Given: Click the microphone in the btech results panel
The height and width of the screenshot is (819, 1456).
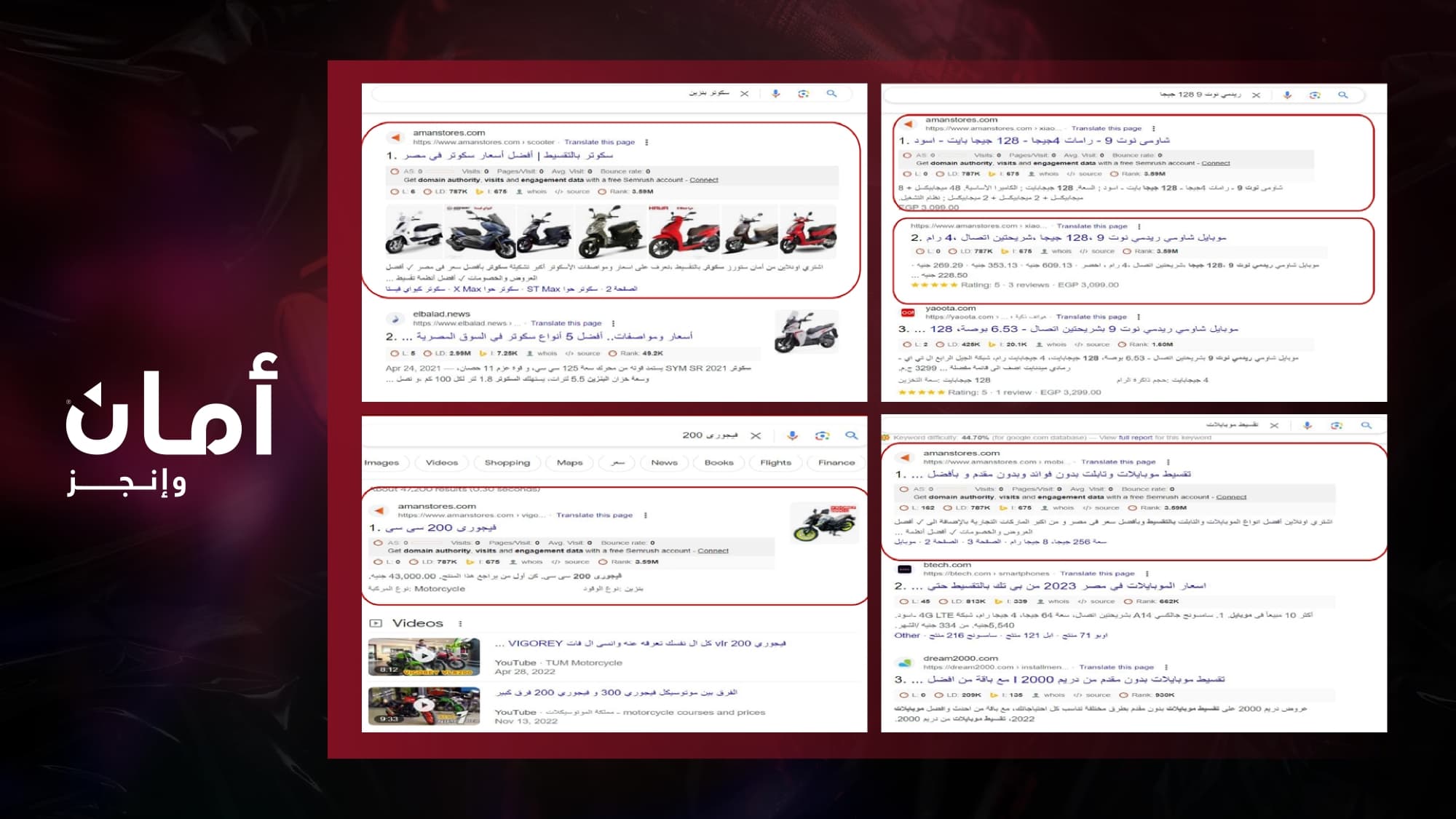Looking at the screenshot, I should pyautogui.click(x=1307, y=425).
